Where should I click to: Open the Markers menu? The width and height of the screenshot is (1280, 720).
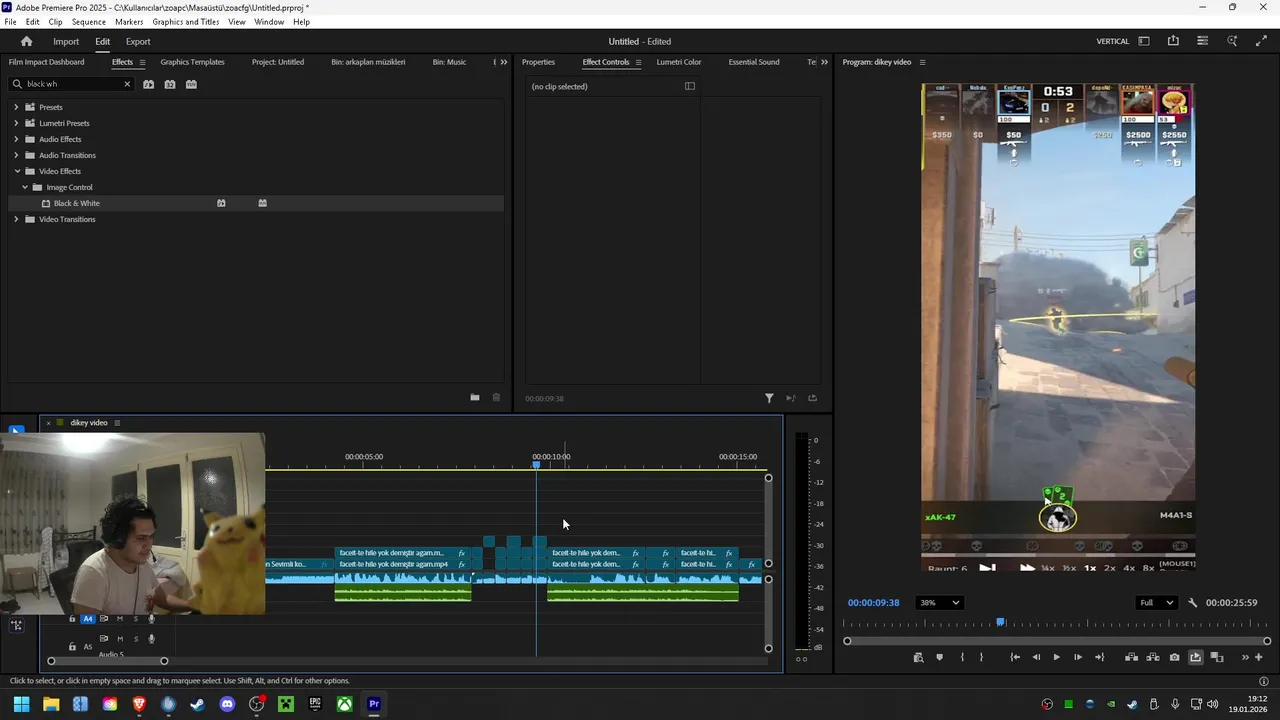(x=129, y=22)
